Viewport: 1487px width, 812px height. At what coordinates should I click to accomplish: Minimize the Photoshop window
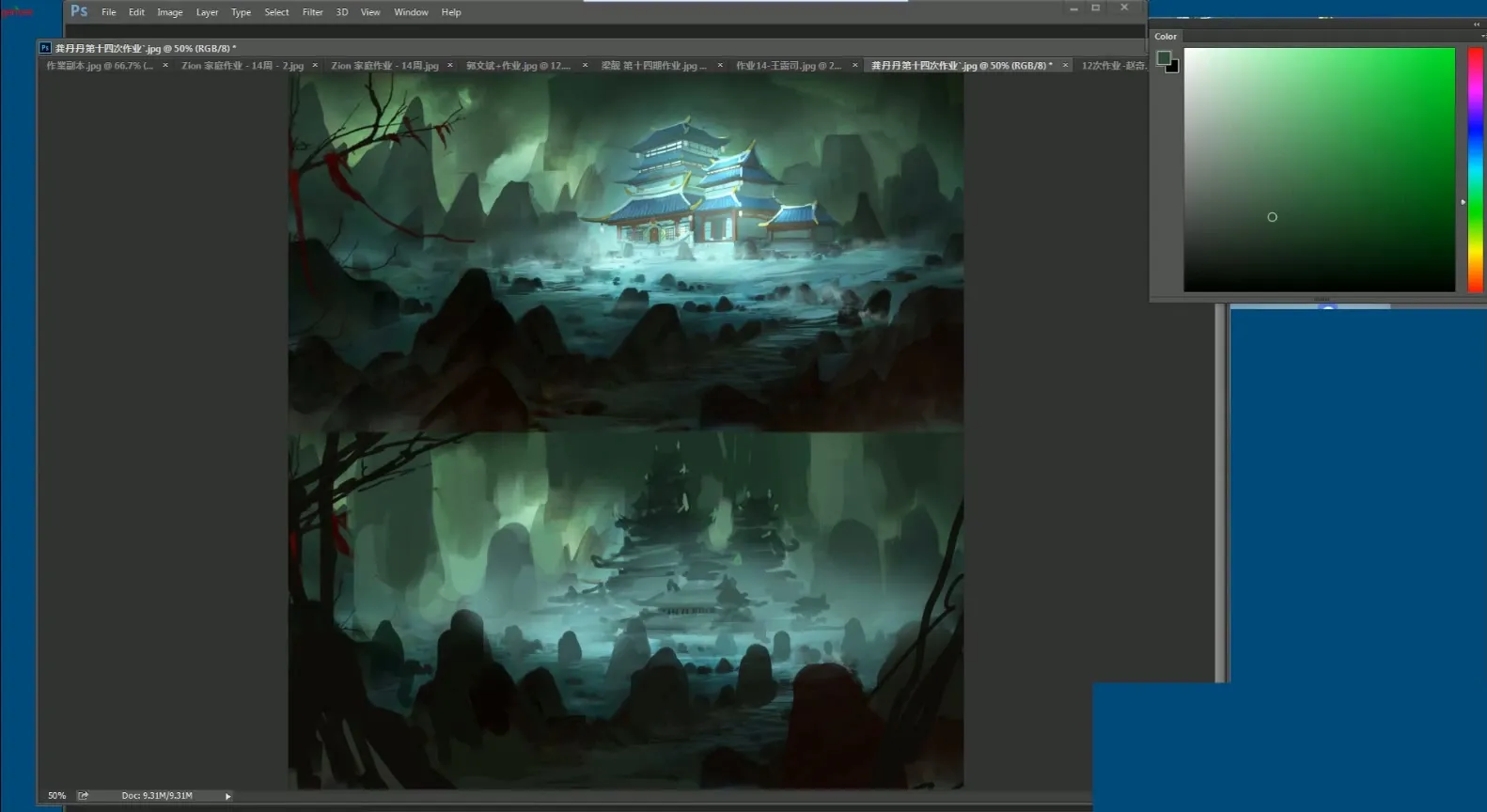(1073, 8)
